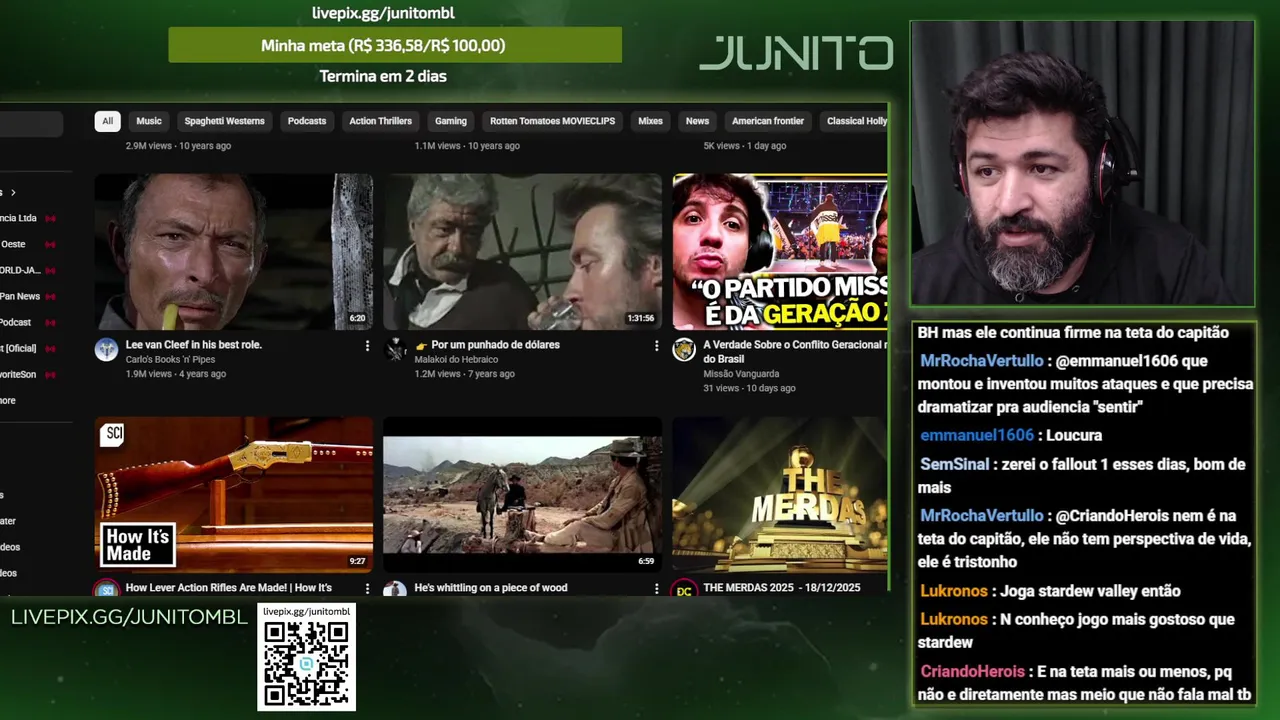The width and height of the screenshot is (1280, 720).
Task: Select the All filter chip
Action: pos(107,121)
